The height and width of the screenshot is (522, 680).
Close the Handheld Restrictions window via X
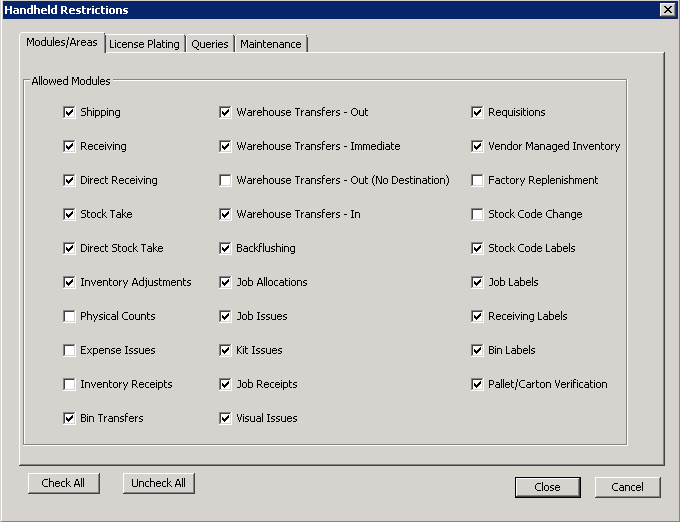tap(667, 9)
